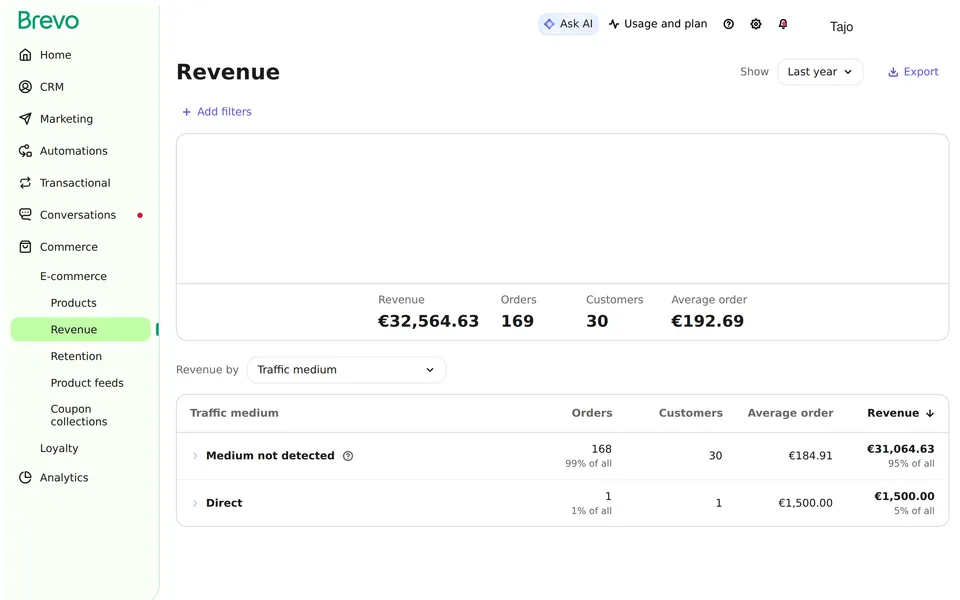Screen dimensions: 960x600
Task: Select E-commerce submenu item
Action: coord(73,276)
